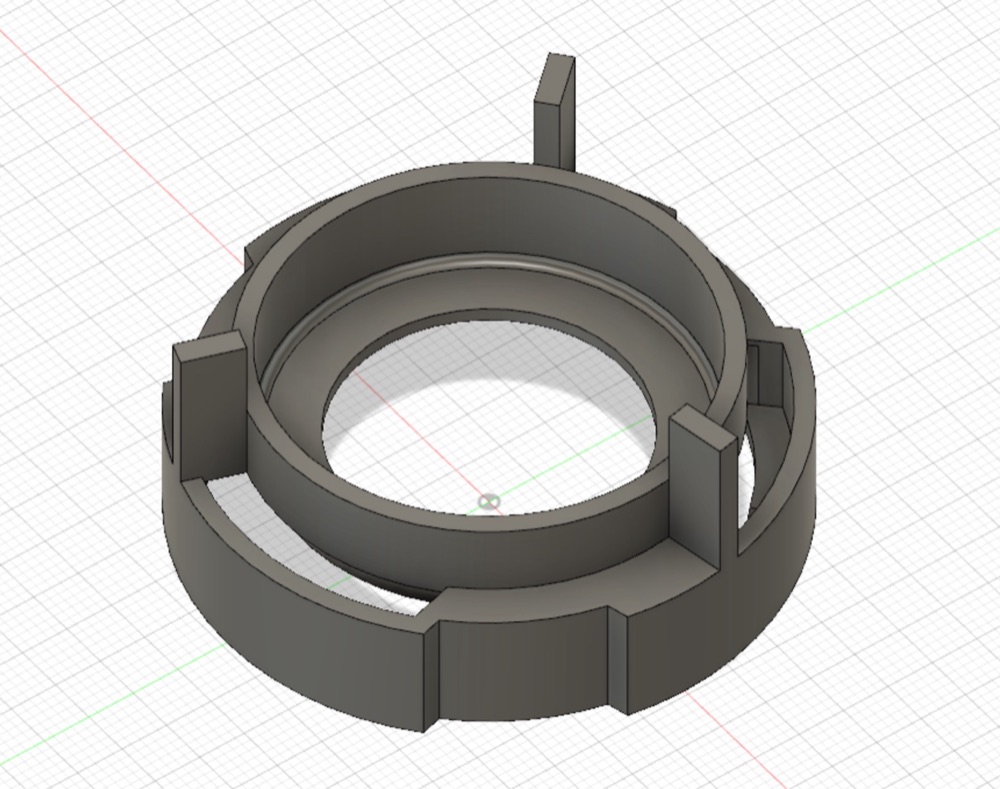This screenshot has height=789, width=1000.
Task: Select the rectangular pocket on the ring's right side
Action: coord(768,374)
